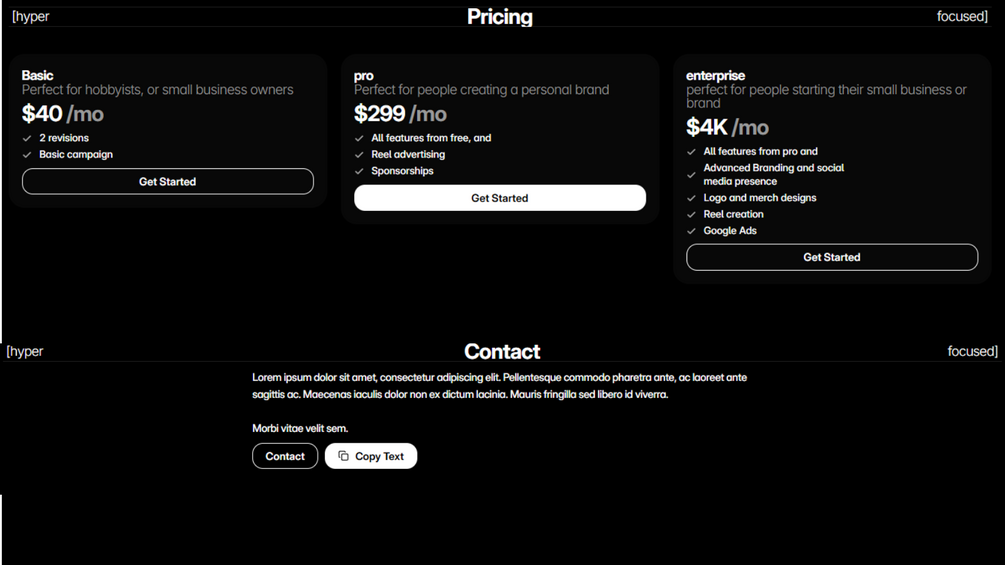Click the checkmark beside "All features from free, and"
The image size is (1005, 565).
tap(359, 138)
